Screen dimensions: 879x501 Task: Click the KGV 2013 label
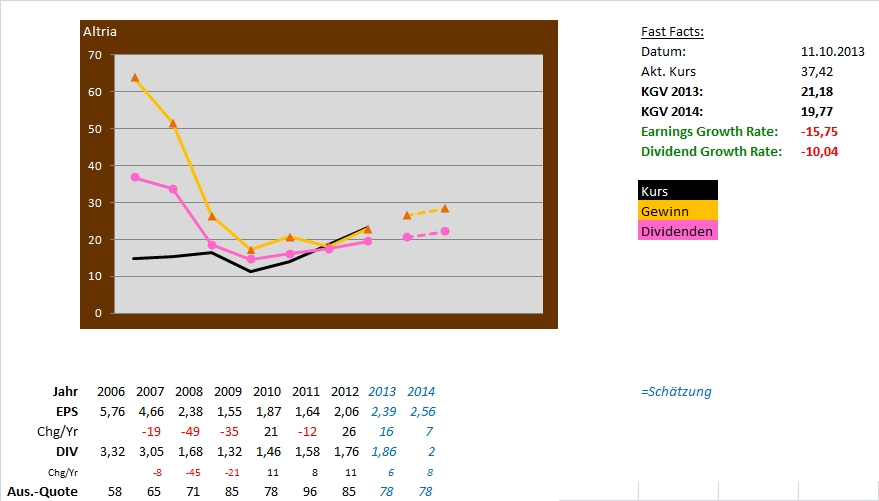pos(672,91)
